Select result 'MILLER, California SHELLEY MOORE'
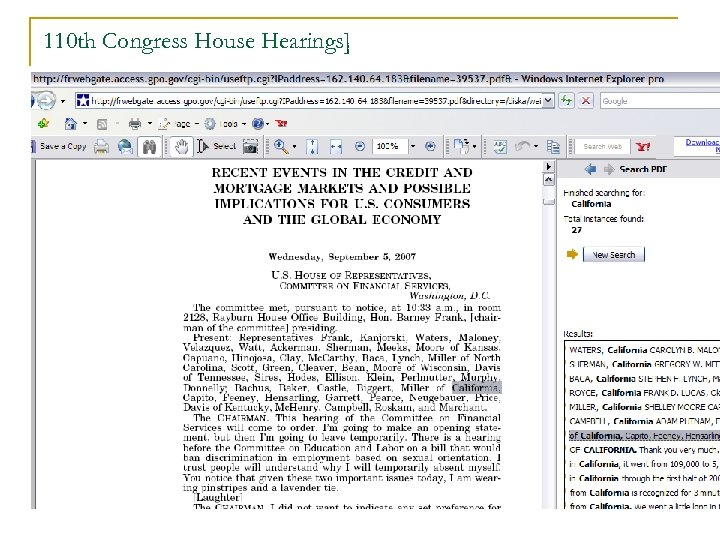 (644, 407)
